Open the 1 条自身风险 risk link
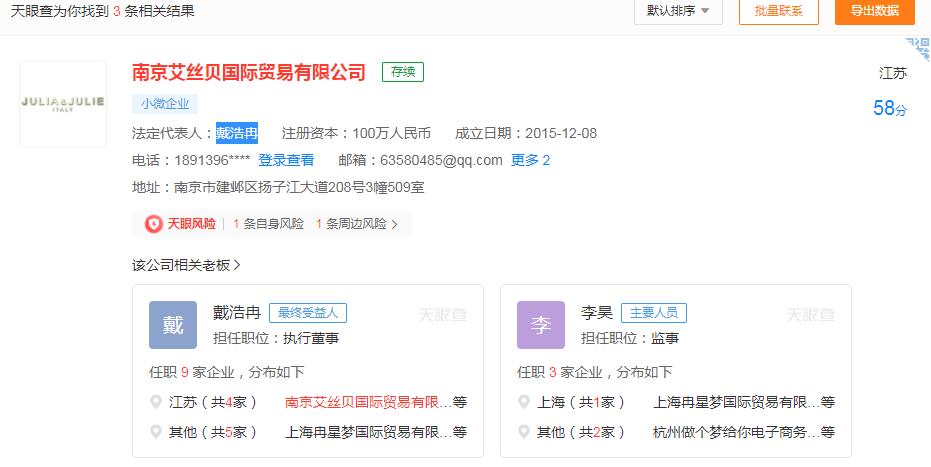This screenshot has width=931, height=467. pos(268,224)
